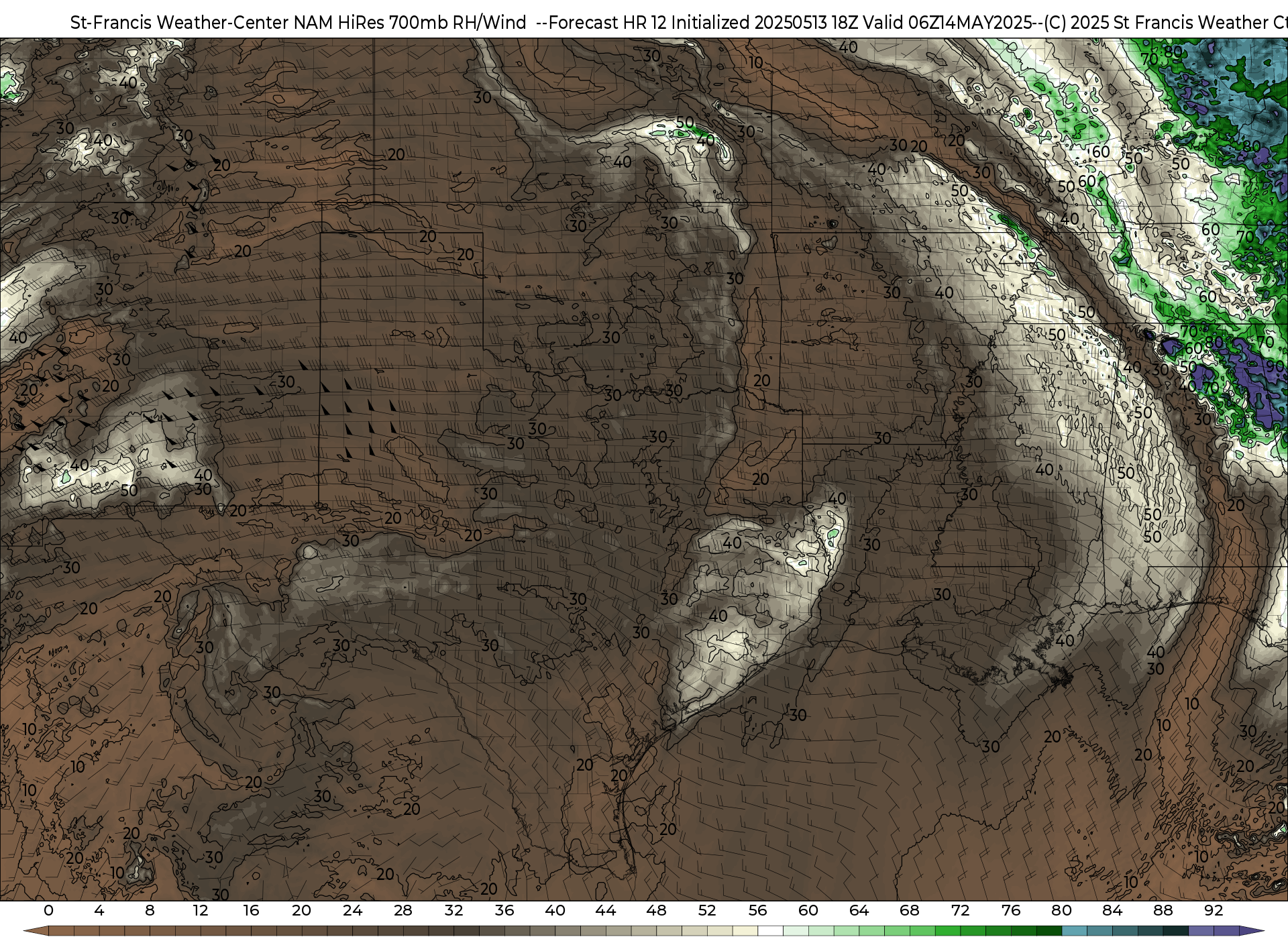The image size is (1288, 939).
Task: Click the '36' colorbar tick label
Action: click(504, 910)
